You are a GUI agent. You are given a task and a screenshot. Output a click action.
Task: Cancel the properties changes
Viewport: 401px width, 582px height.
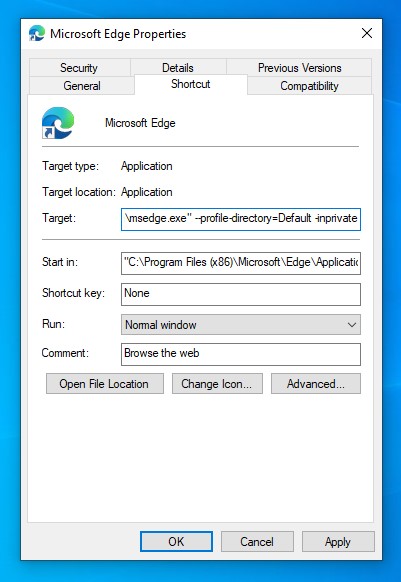click(257, 542)
